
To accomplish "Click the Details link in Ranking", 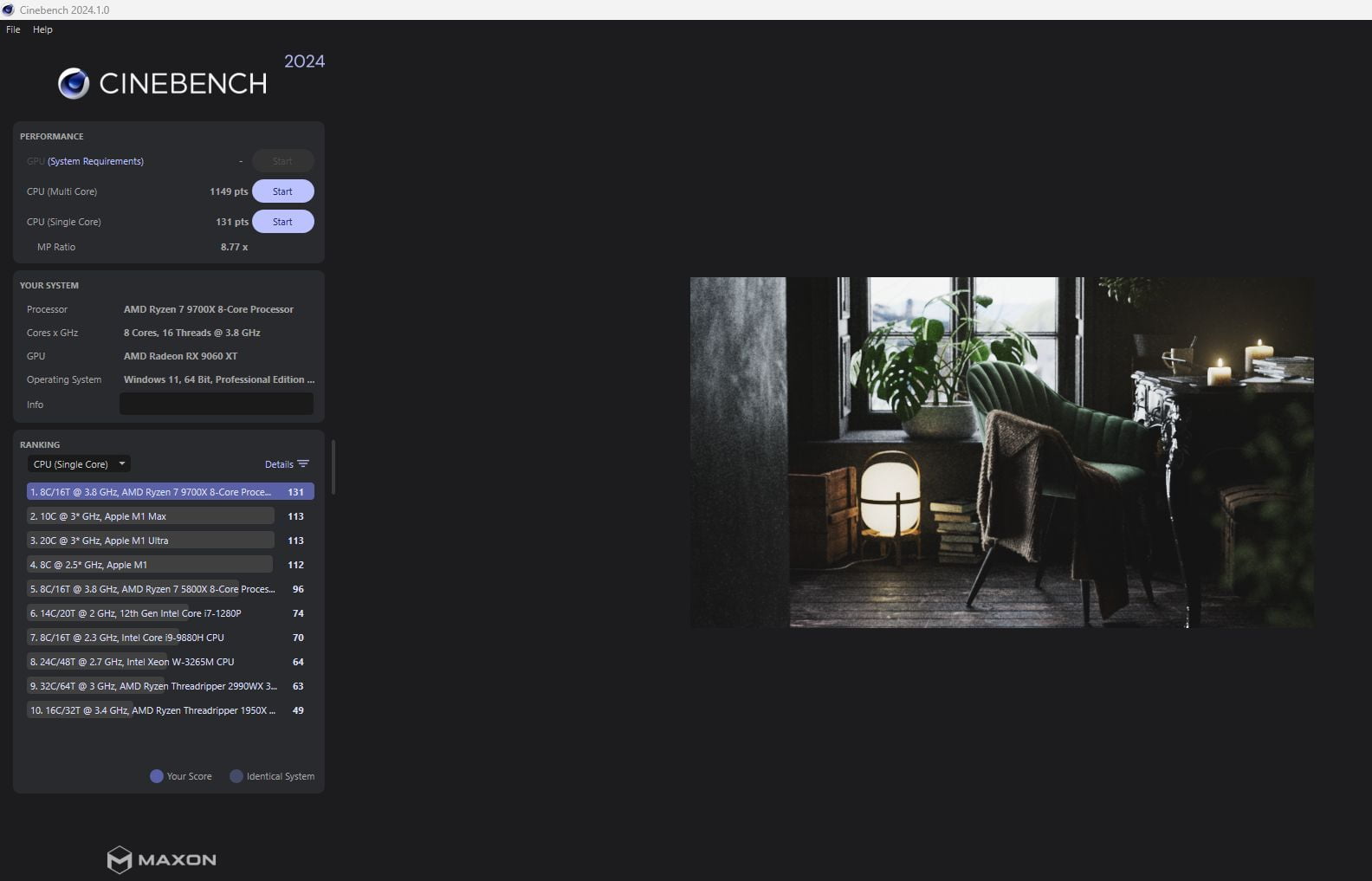I will click(x=279, y=464).
